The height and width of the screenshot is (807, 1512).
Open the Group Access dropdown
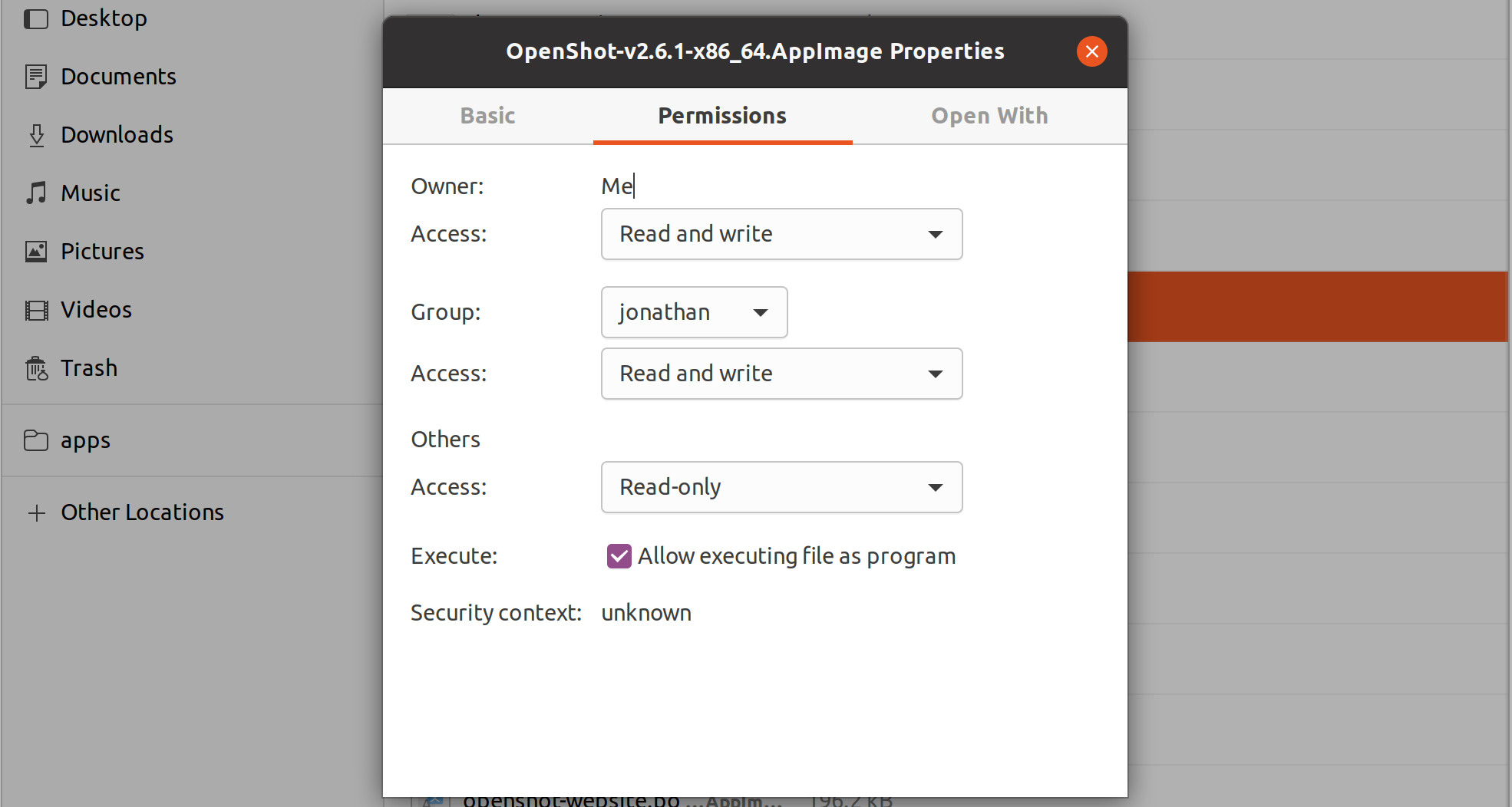click(781, 374)
